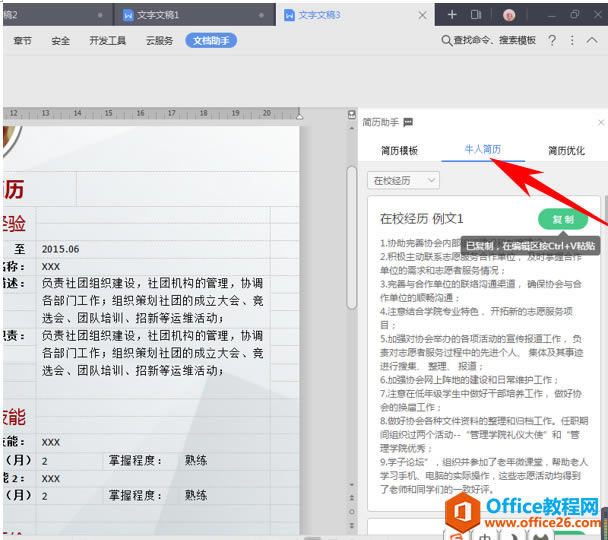Click the 简历助手 panel title
Viewport: 608px width, 540px height.
[380, 122]
